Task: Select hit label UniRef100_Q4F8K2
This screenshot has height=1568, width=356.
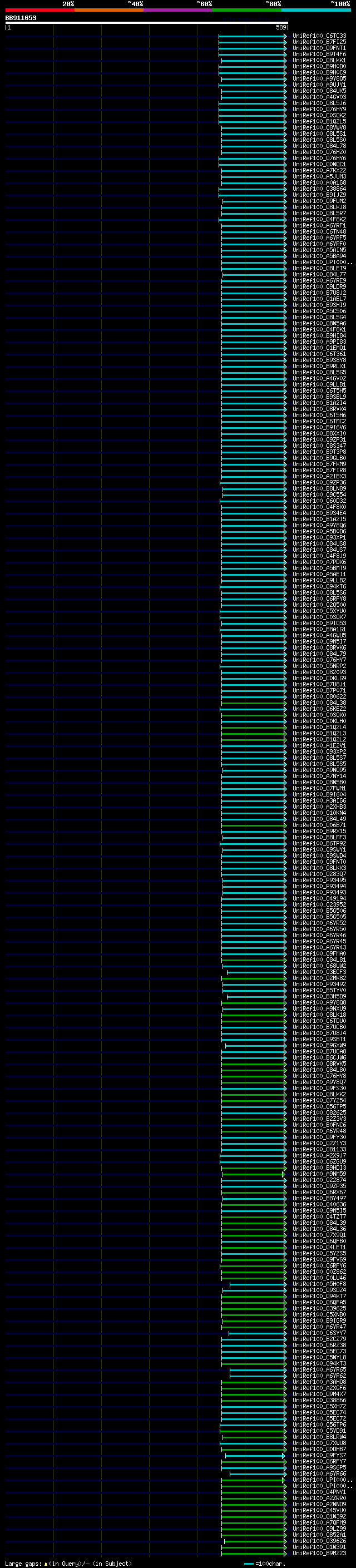Action: pyautogui.click(x=319, y=219)
